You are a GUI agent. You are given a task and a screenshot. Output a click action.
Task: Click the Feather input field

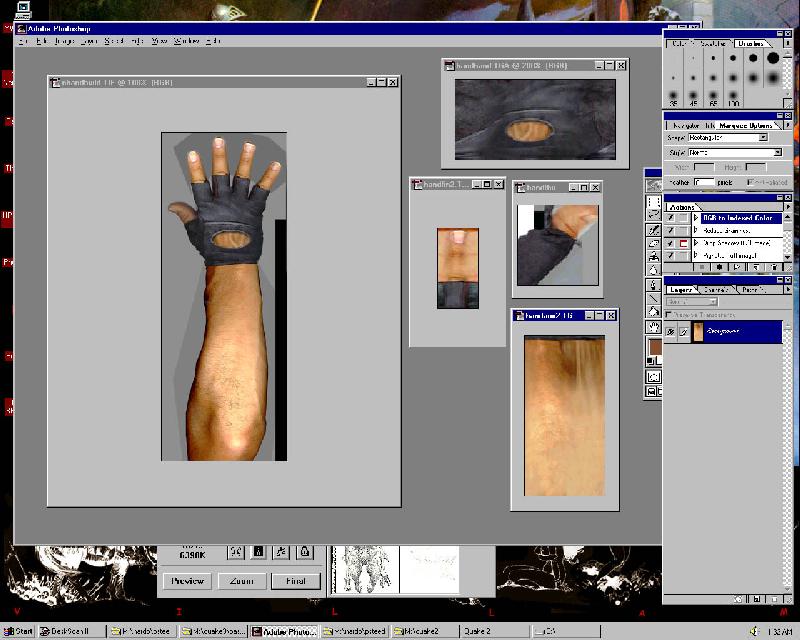tap(705, 181)
